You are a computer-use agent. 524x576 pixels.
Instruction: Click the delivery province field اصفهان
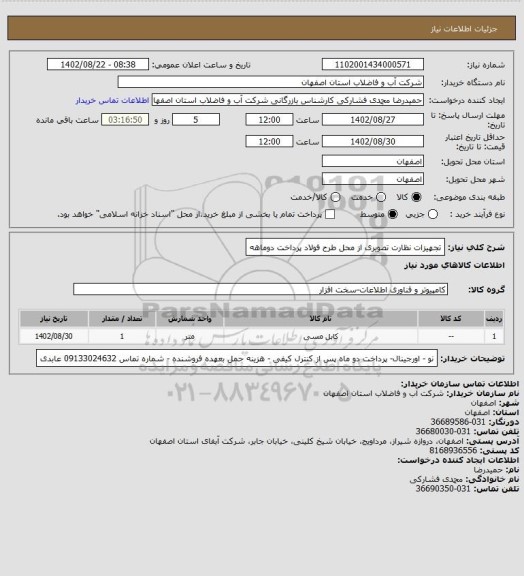(373, 161)
